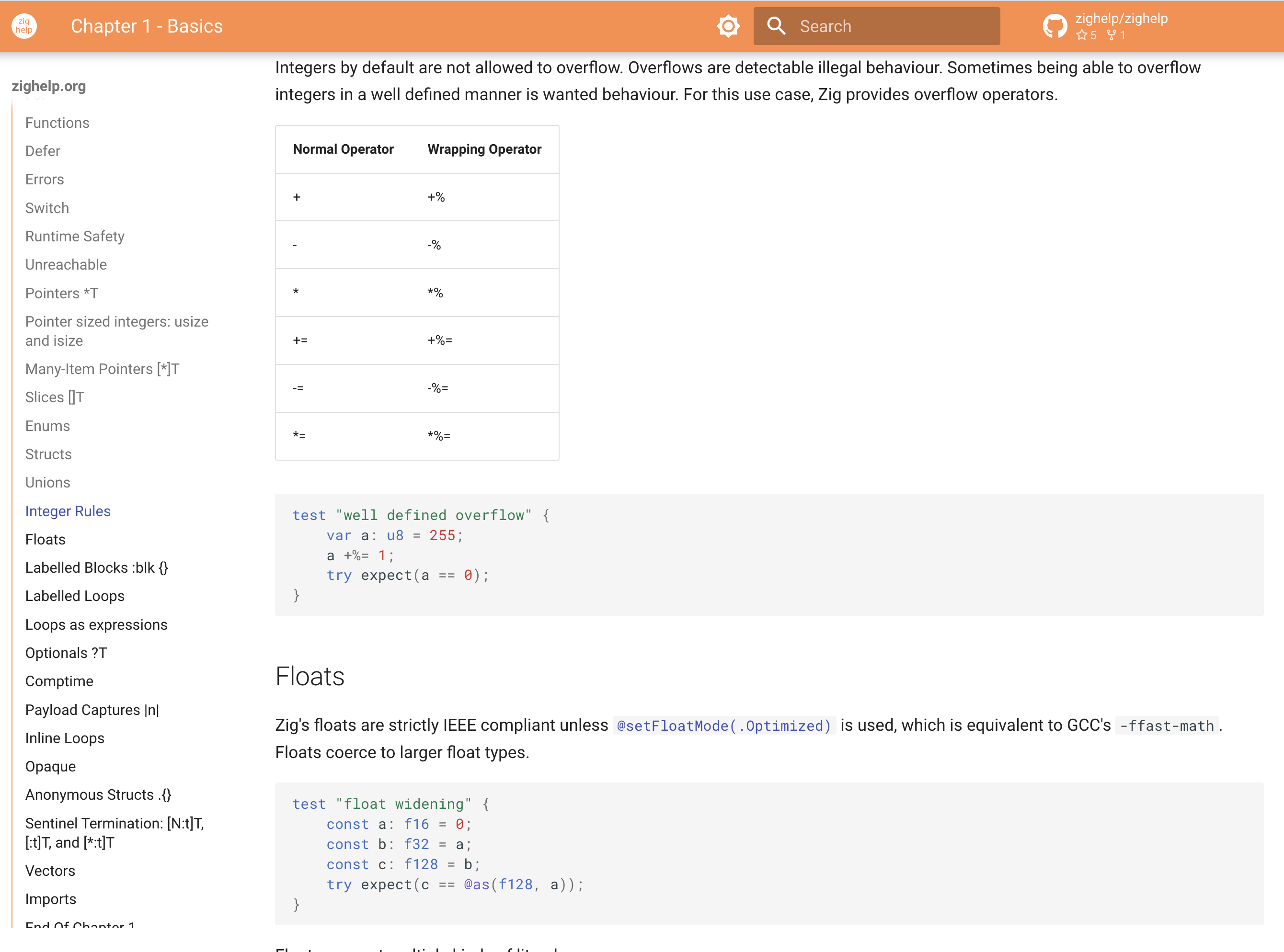Viewport: 1284px width, 952px height.
Task: Go to Runtime Safety section
Action: click(75, 236)
